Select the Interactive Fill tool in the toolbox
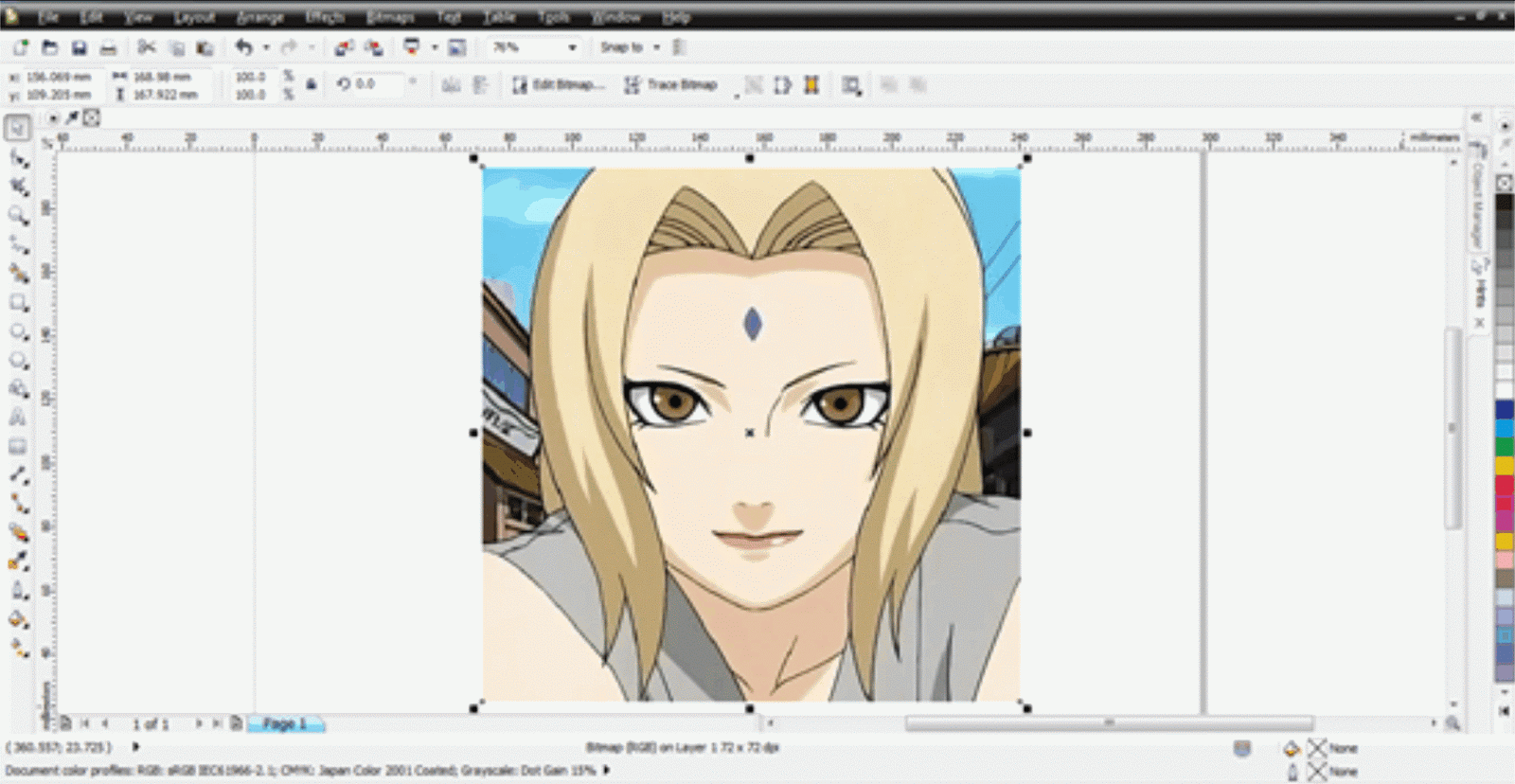The image size is (1515, 784). (x=18, y=649)
